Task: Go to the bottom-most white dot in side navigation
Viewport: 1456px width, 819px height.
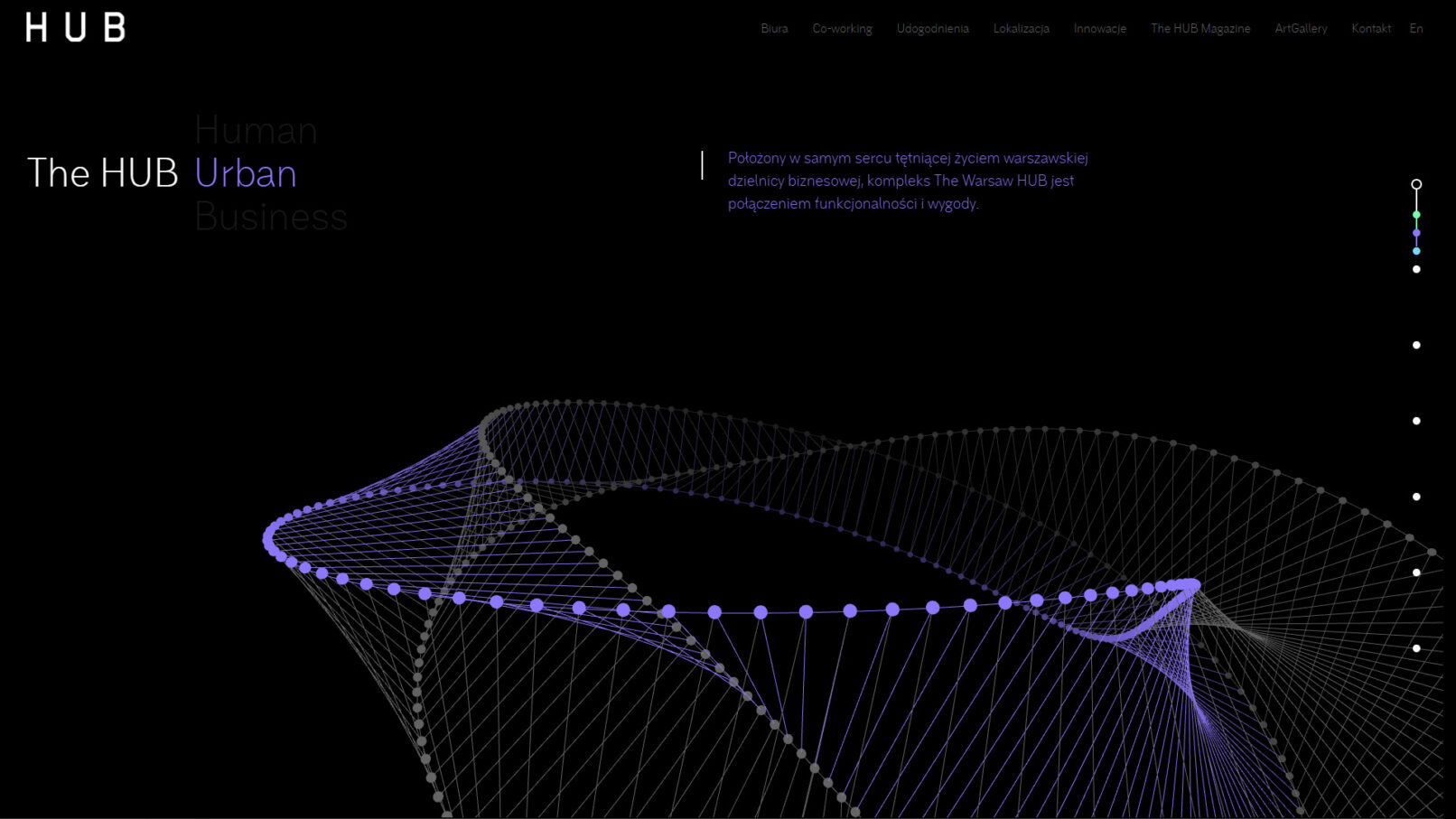Action: tap(1416, 648)
